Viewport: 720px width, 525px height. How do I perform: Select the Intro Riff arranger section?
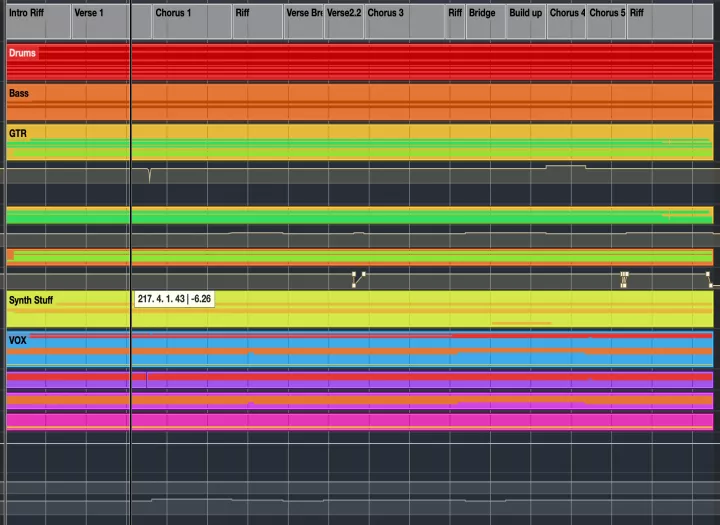[39, 22]
